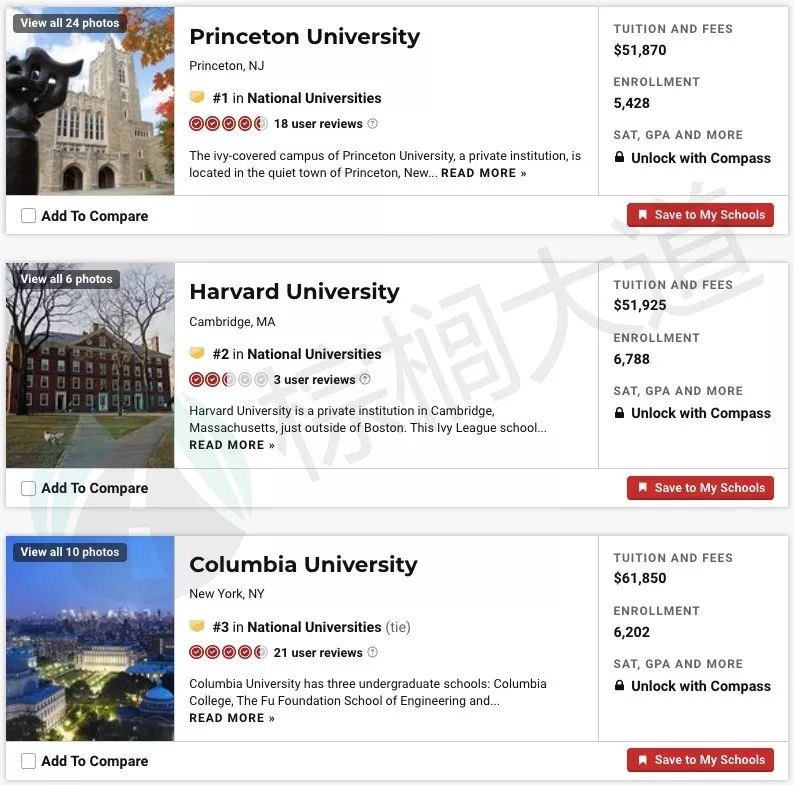Open Columbia's National Universities ranking link
794x785 pixels.
[x=314, y=627]
